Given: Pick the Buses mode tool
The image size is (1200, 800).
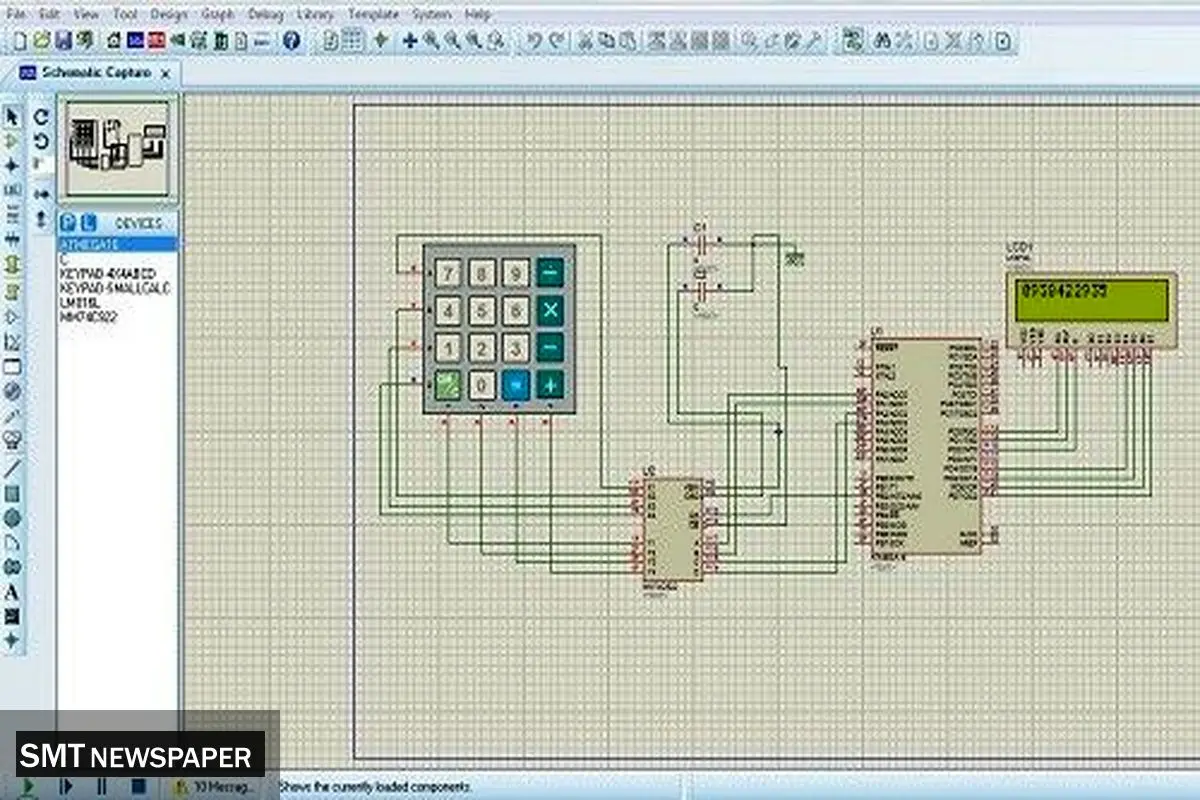Looking at the screenshot, I should (x=12, y=240).
